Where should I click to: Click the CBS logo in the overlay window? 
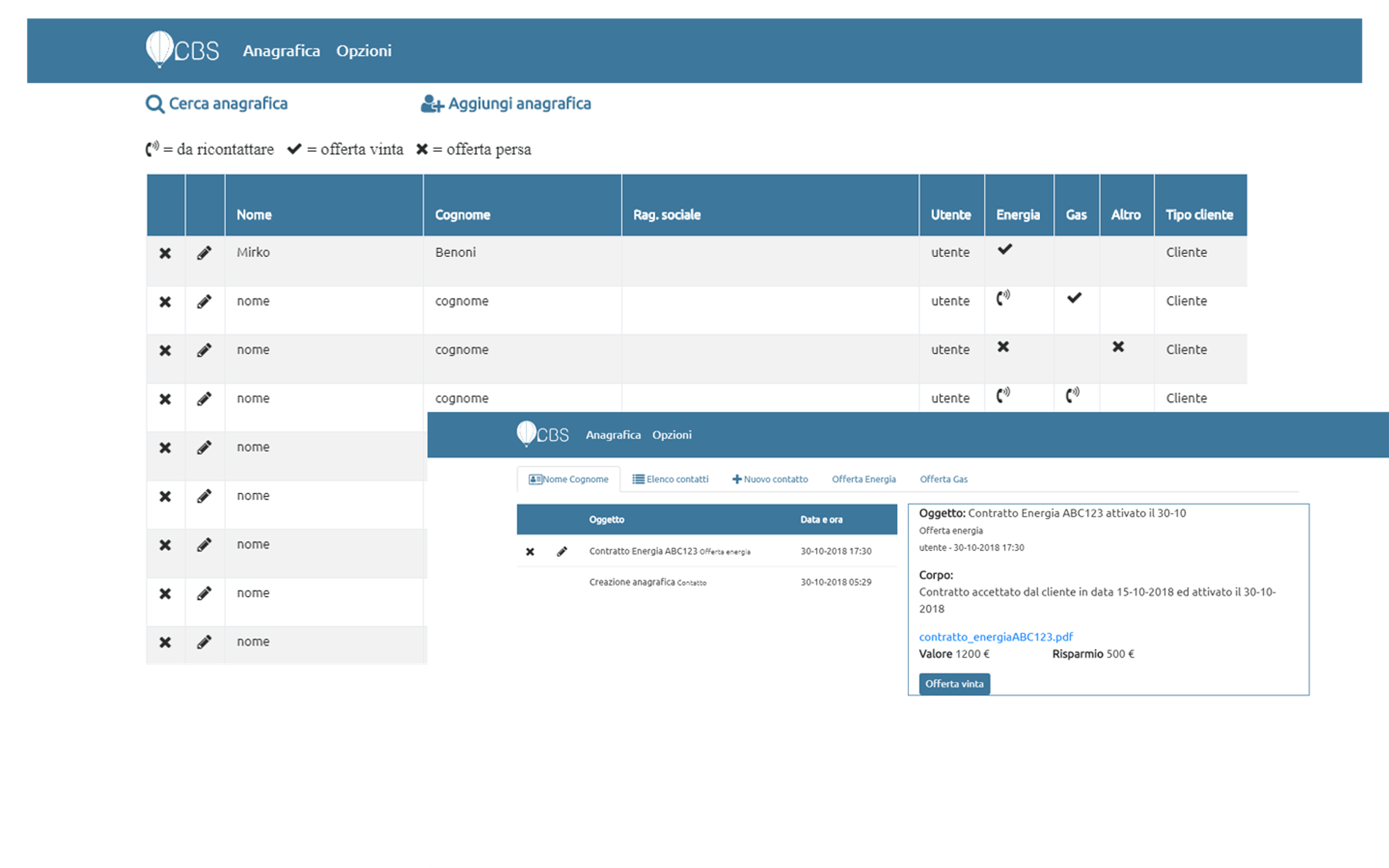pyautogui.click(x=543, y=434)
